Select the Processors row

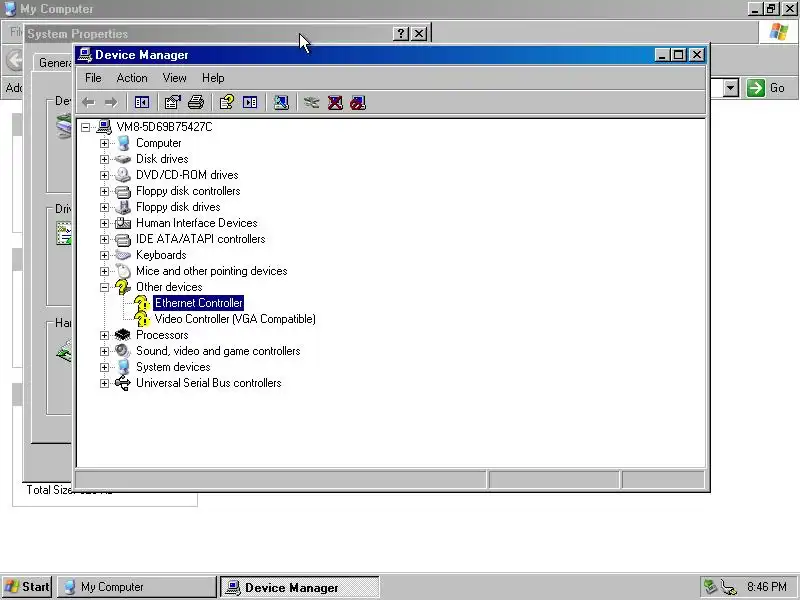(162, 335)
